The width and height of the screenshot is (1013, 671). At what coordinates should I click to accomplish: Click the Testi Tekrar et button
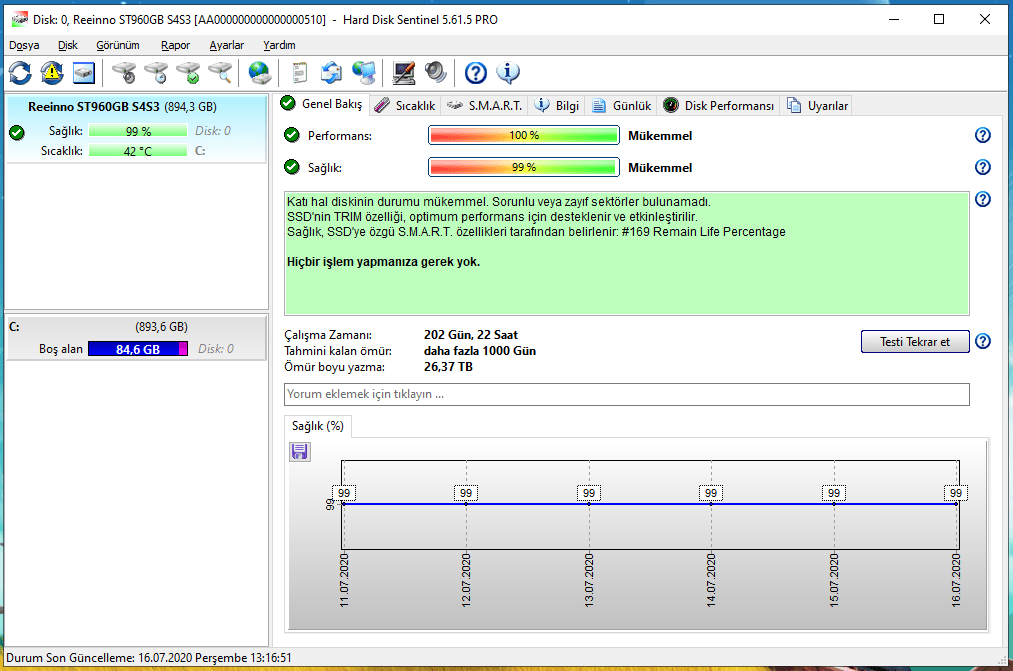(915, 342)
